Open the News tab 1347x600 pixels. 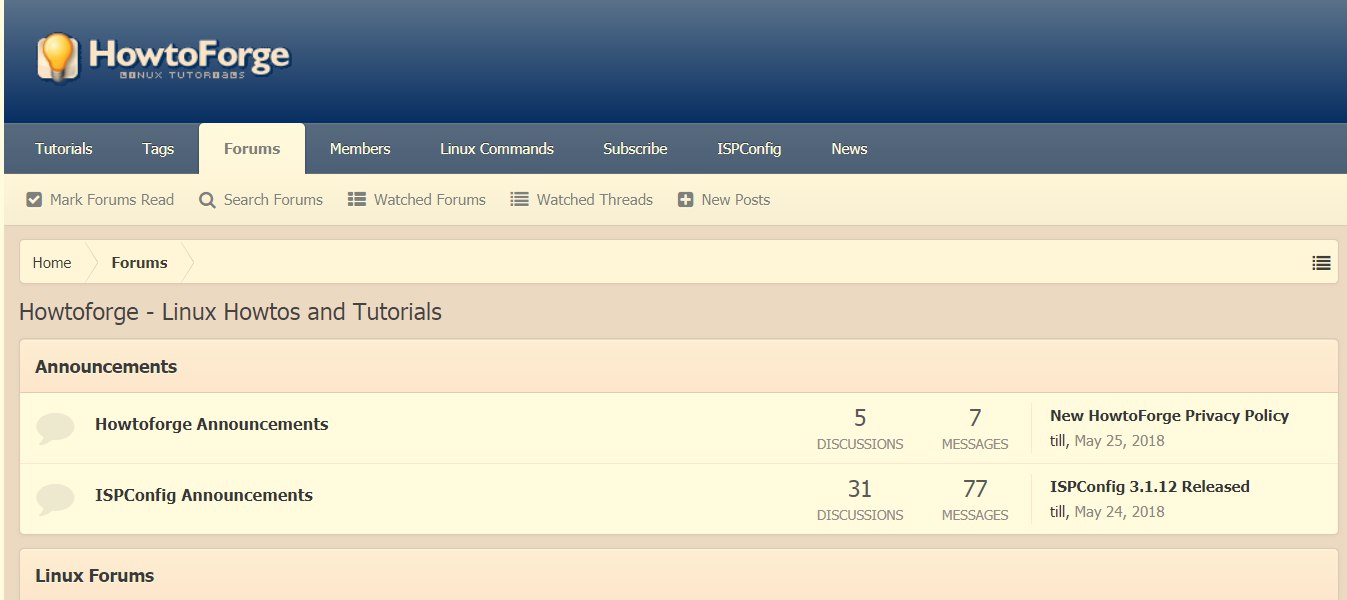click(x=849, y=149)
